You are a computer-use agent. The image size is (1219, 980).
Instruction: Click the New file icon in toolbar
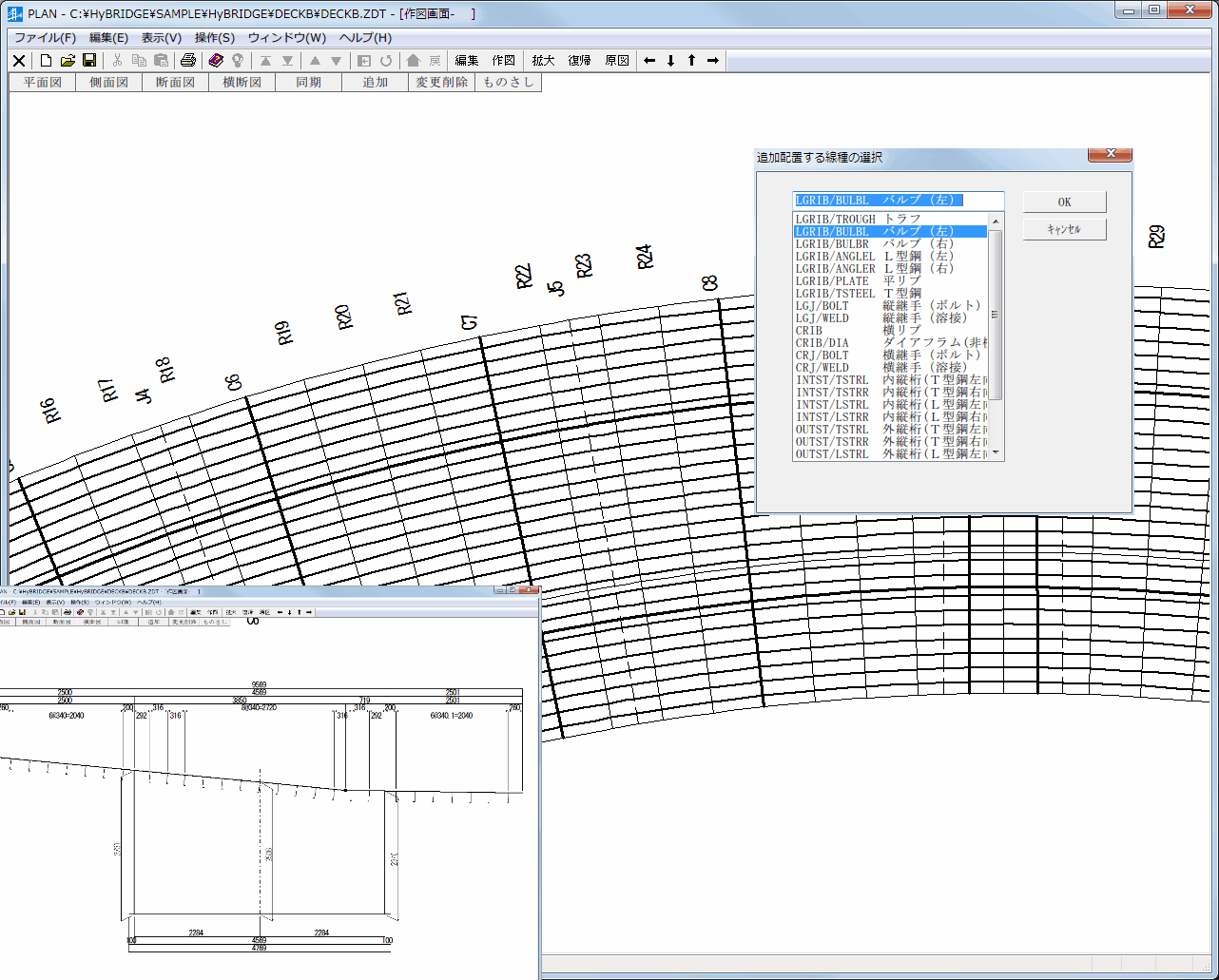pyautogui.click(x=46, y=61)
